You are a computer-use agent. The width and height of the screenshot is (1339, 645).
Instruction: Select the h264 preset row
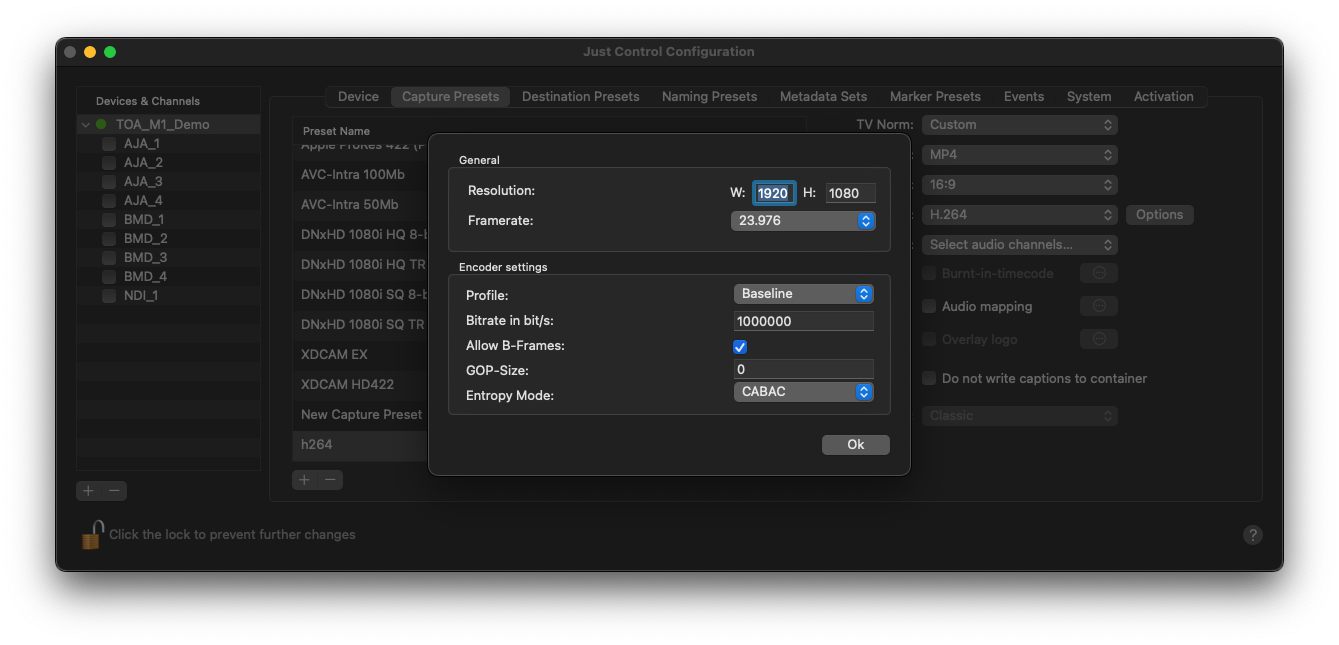361,444
